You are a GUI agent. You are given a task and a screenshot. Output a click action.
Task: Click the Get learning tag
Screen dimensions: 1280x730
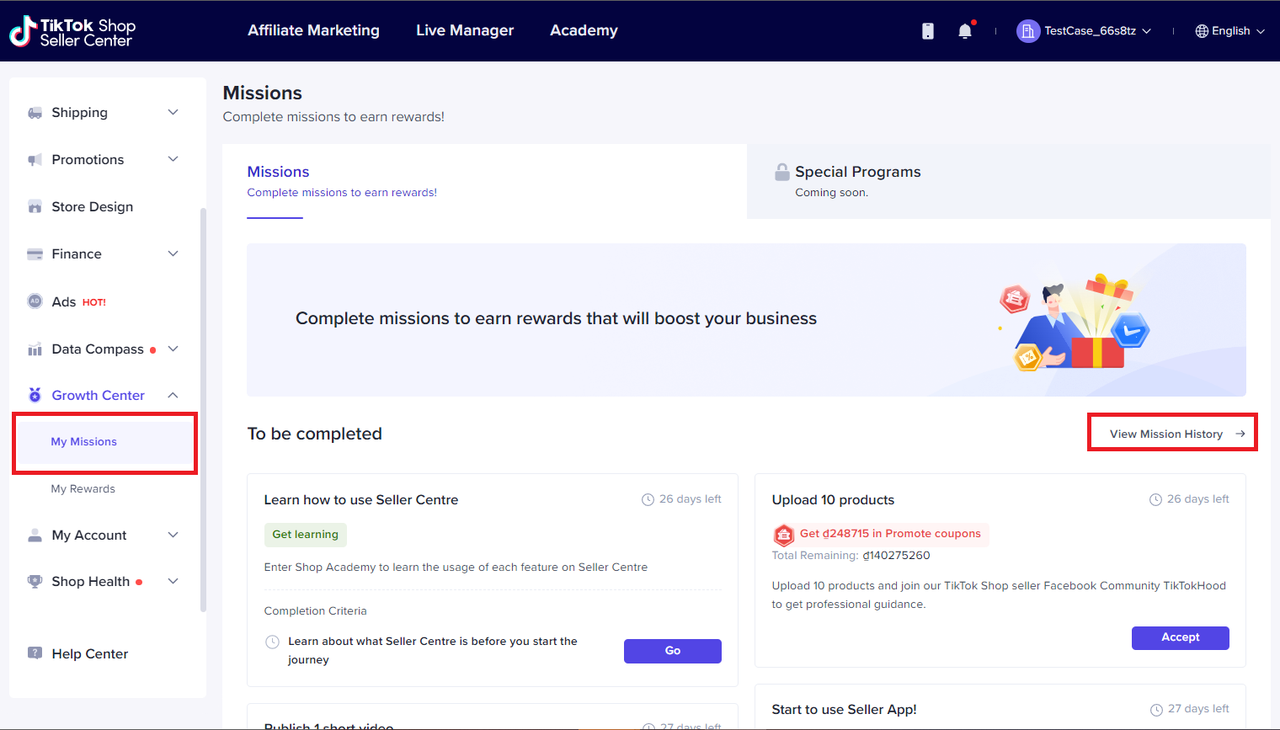[305, 535]
